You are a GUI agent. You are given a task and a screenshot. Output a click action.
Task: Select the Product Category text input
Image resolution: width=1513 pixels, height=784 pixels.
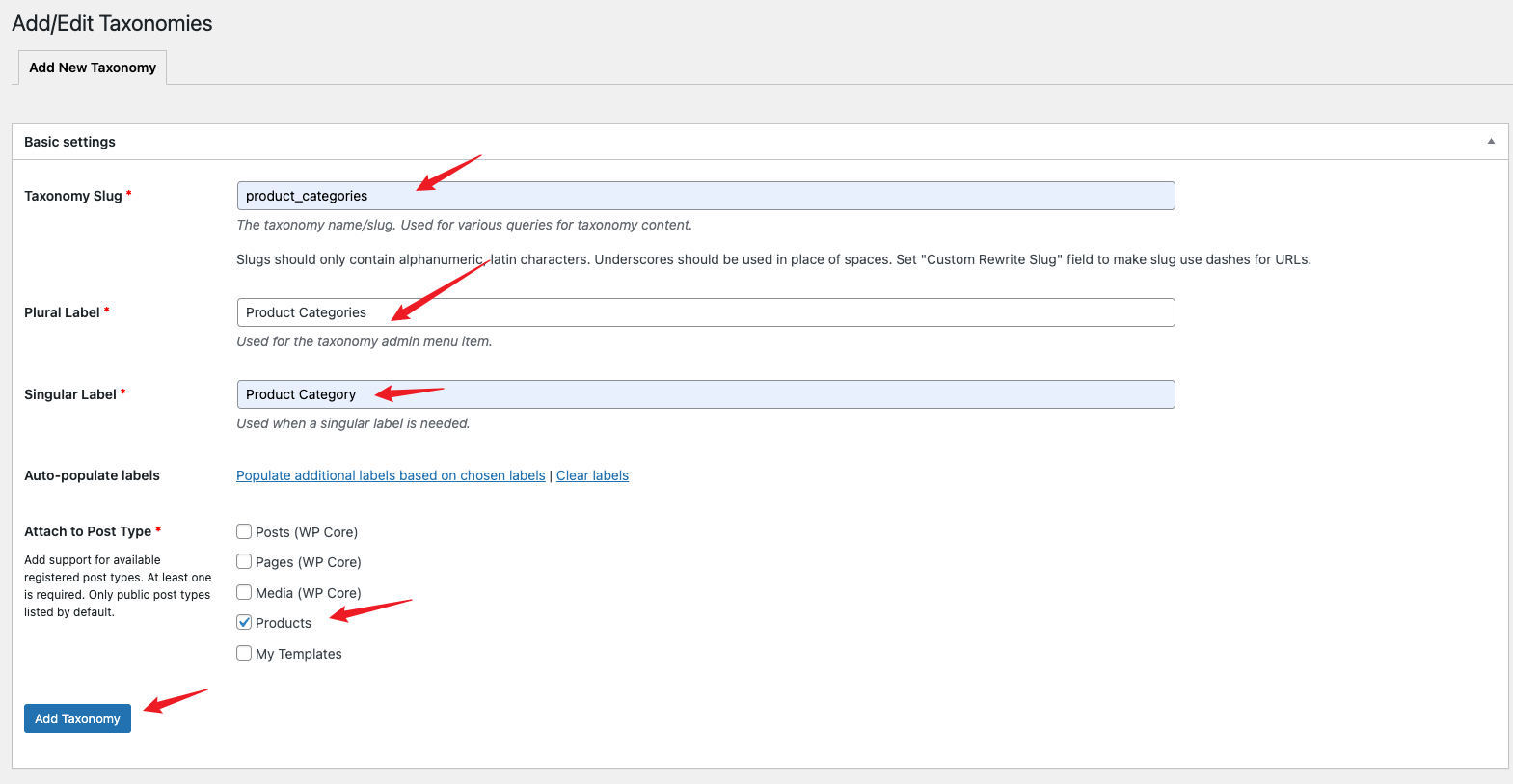pos(705,394)
